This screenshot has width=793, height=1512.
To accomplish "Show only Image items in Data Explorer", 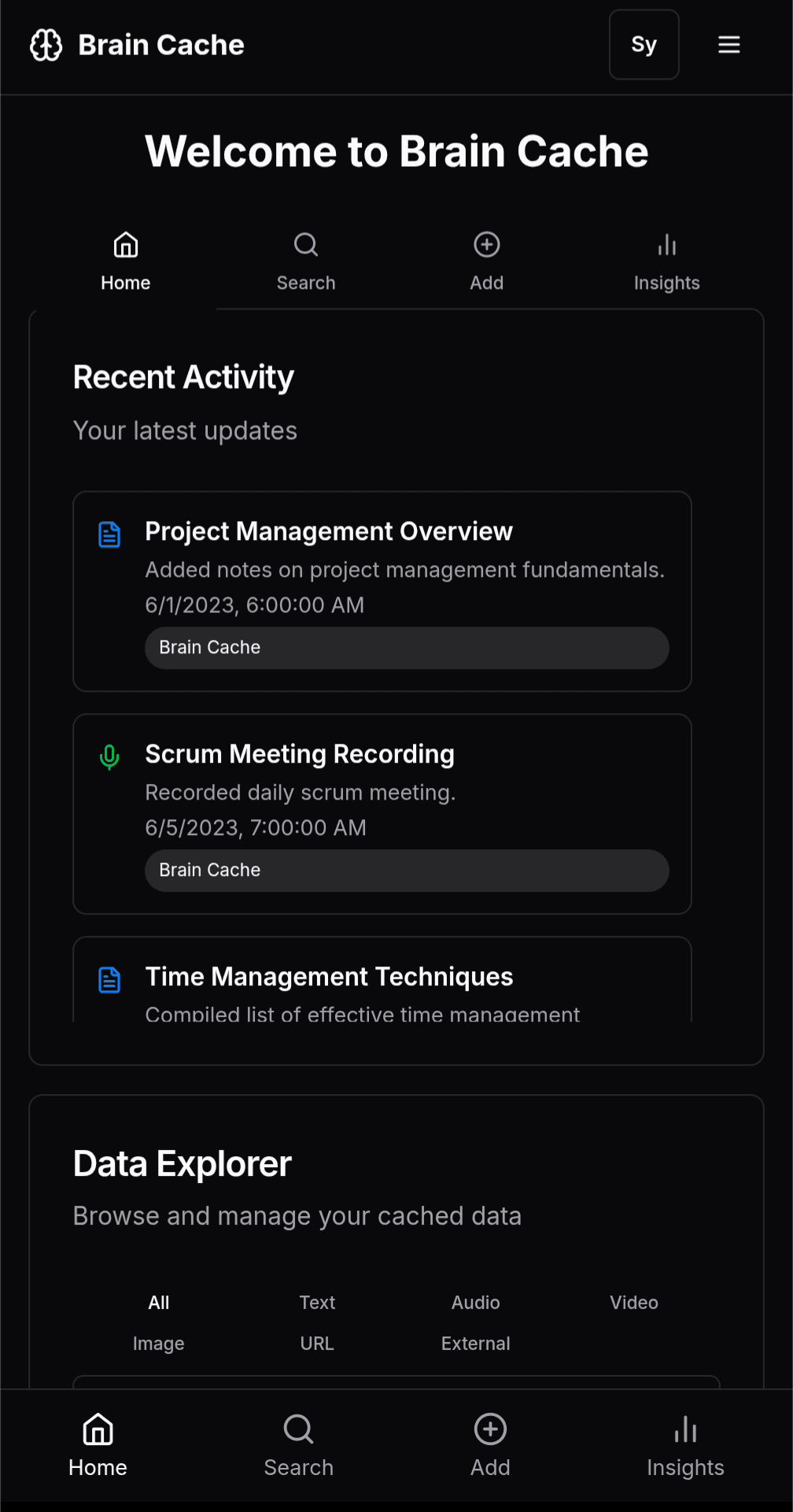I will 158,1344.
